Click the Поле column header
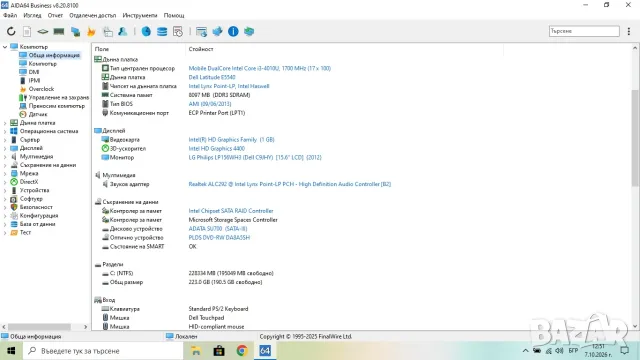The image size is (640, 360). (x=102, y=49)
